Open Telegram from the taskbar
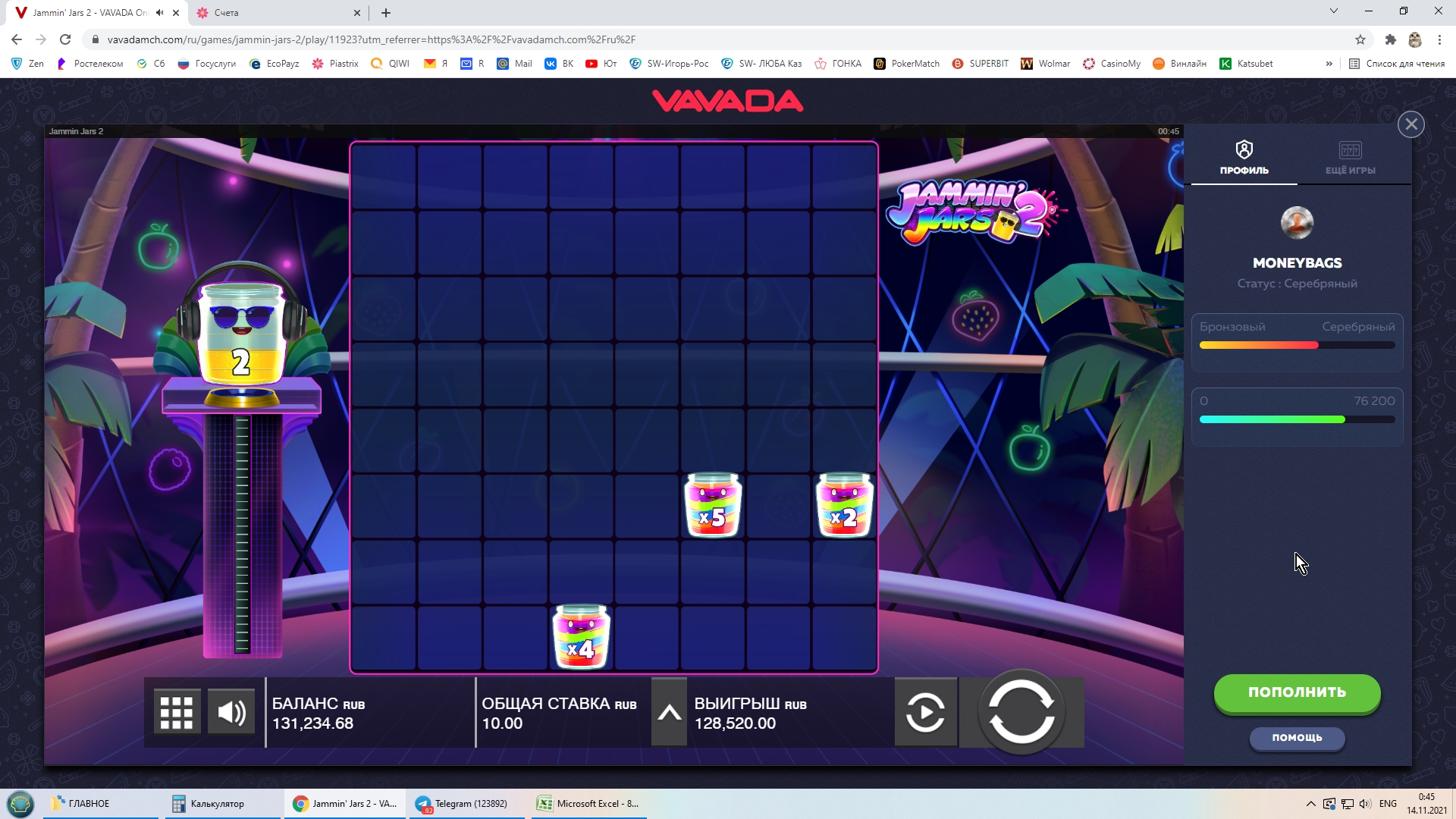 pyautogui.click(x=463, y=804)
